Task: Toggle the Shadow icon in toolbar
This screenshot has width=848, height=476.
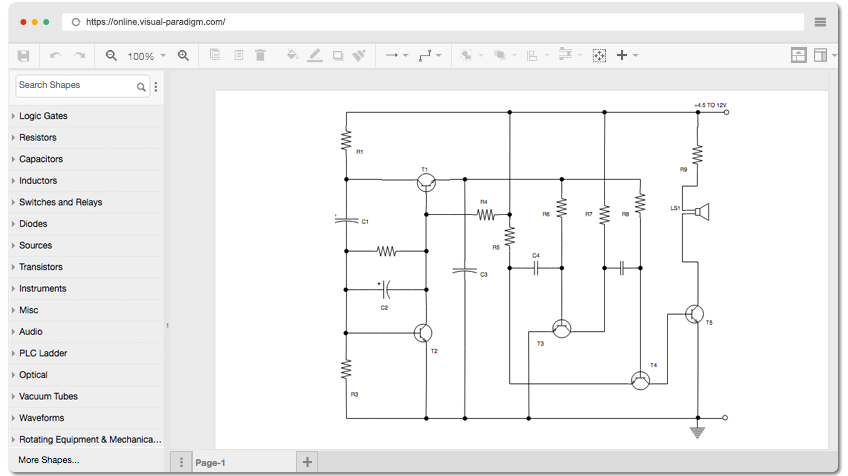Action: point(338,56)
